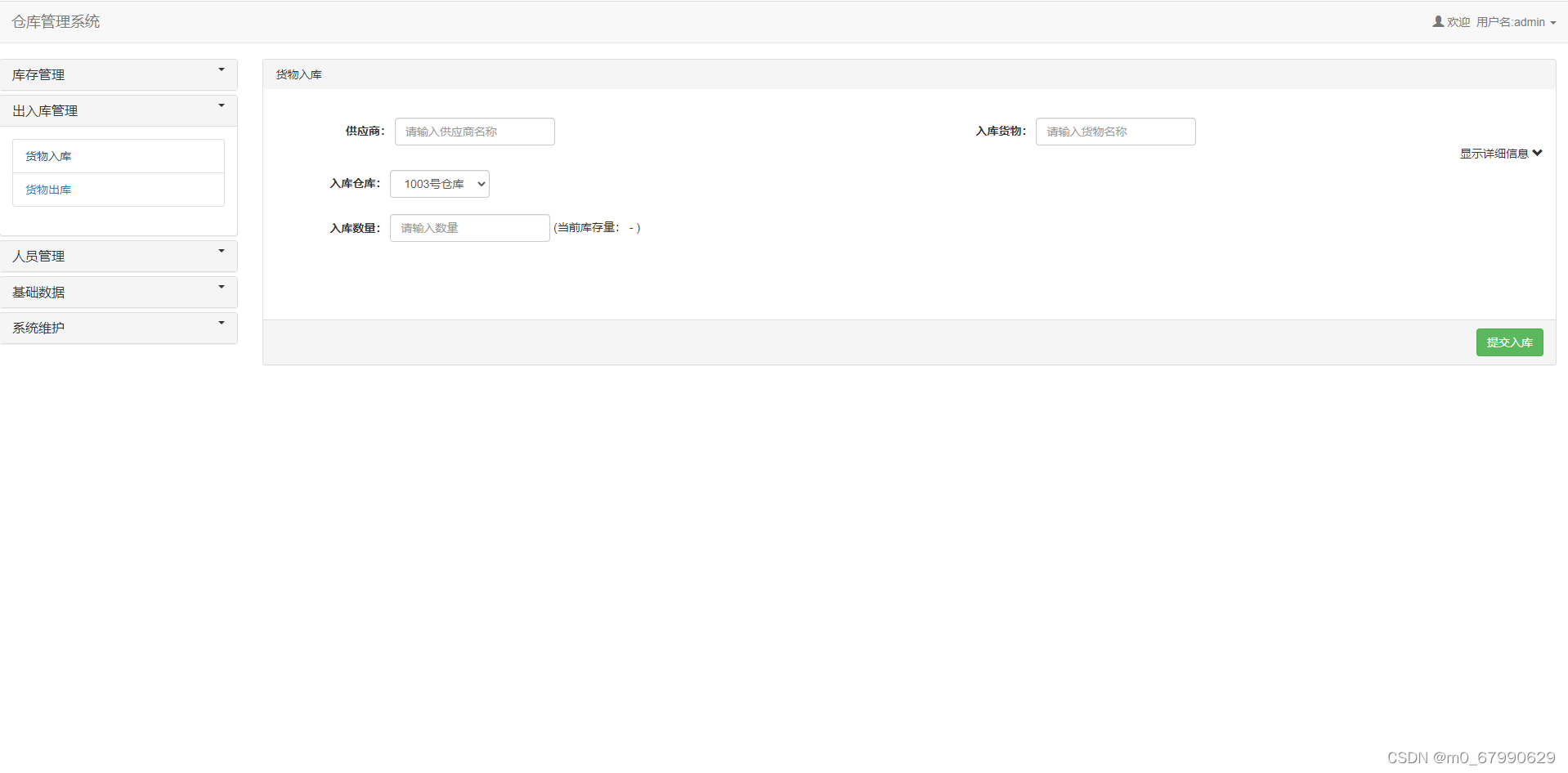Screen dimensions: 1568x773
Task: Click the 入库货物 field label
Action: (1001, 131)
